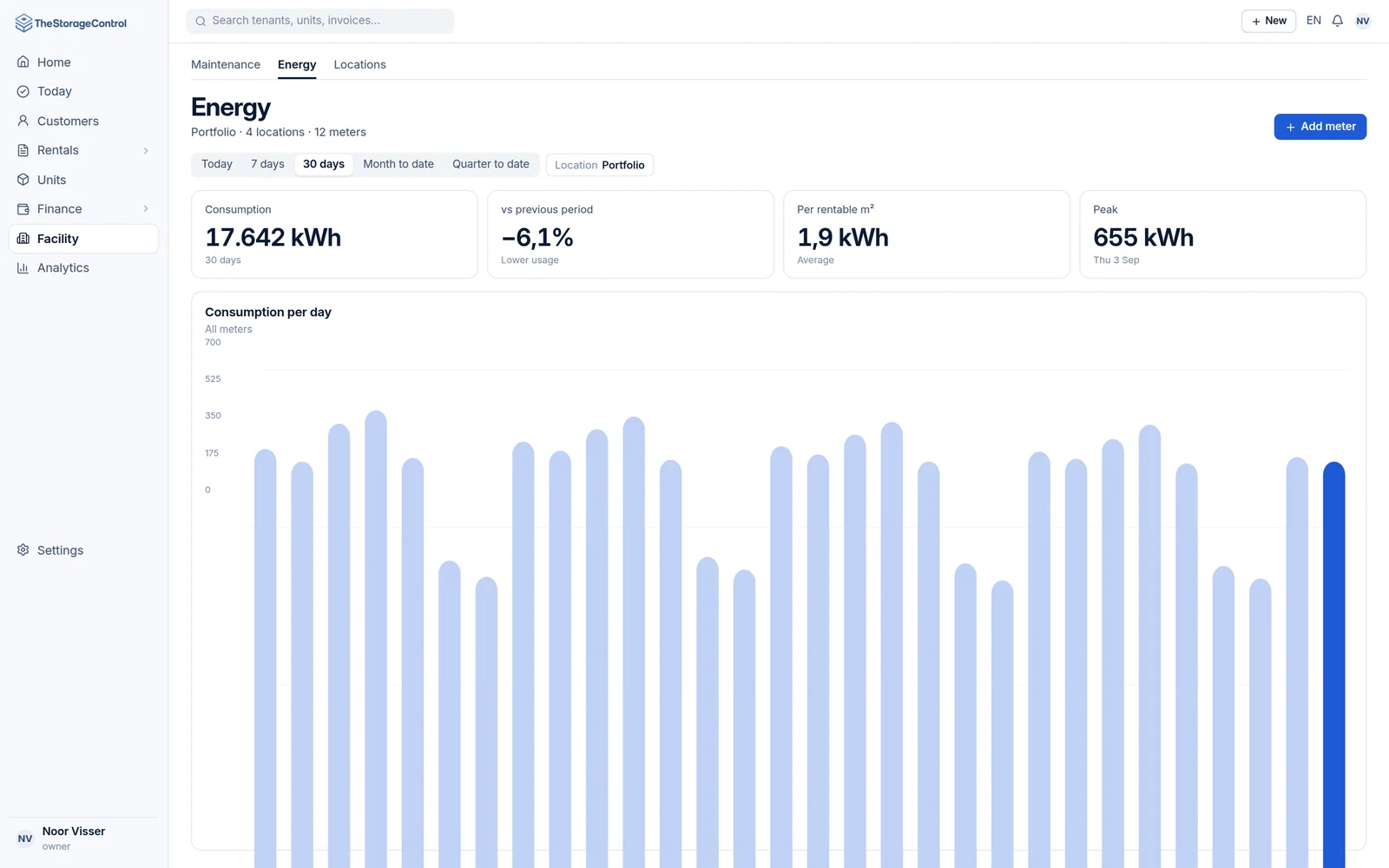
Task: Click the Finance wallet icon
Action: coord(23,209)
